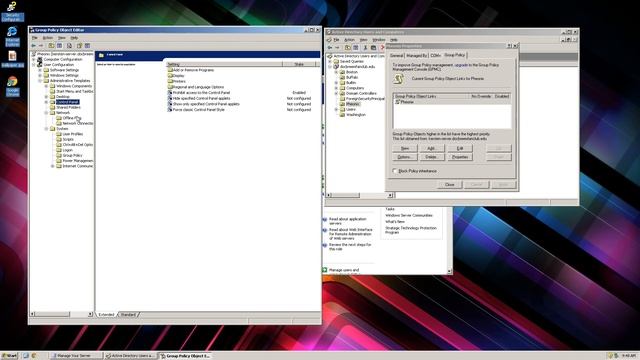Screen dimensions: 640x360
Task: Click Add button in Group Policy tab
Action: (431, 149)
